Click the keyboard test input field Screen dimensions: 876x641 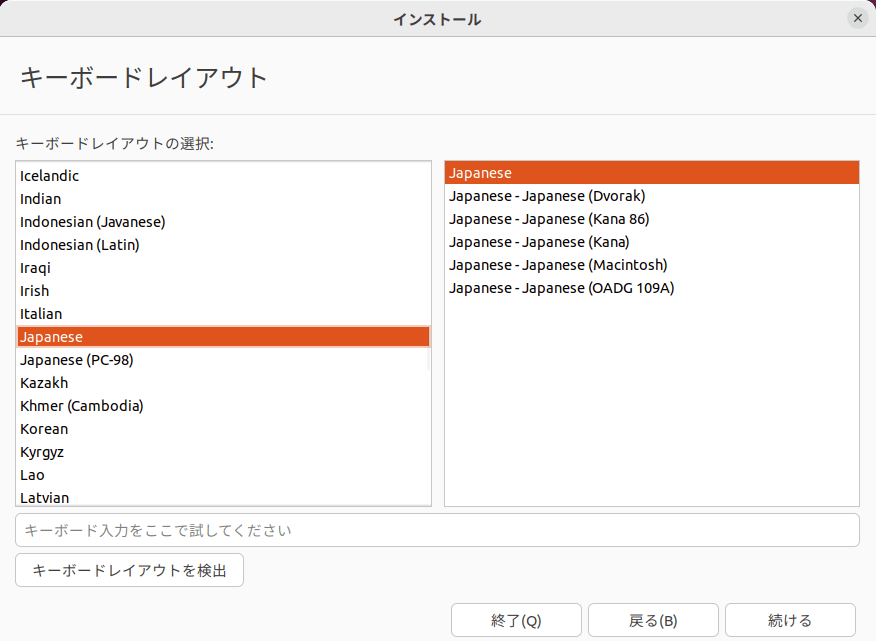point(437,530)
